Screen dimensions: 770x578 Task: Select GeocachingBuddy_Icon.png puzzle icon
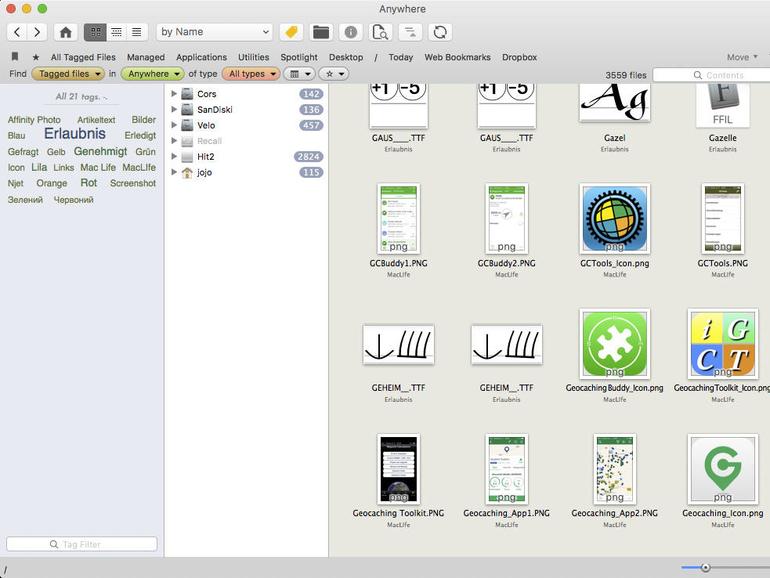click(614, 344)
